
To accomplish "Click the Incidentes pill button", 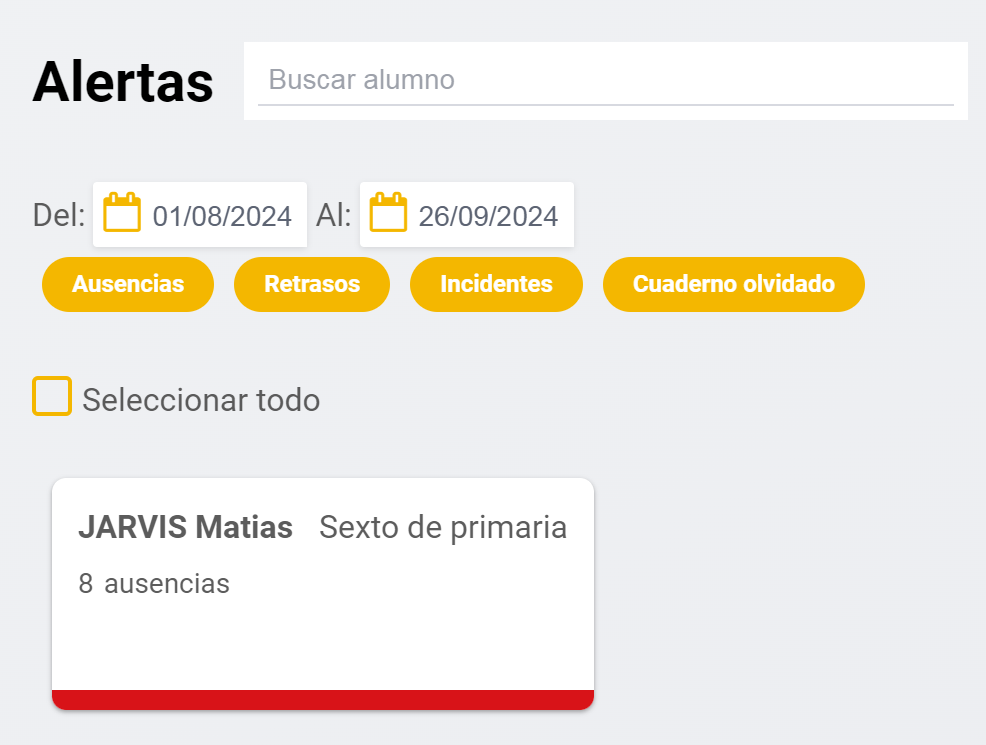I will (x=496, y=284).
